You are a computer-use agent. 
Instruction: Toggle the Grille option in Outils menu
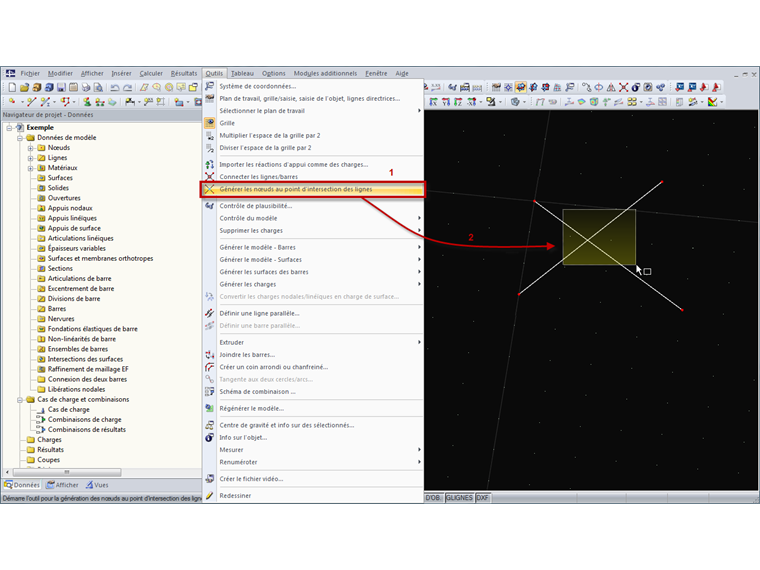227,123
